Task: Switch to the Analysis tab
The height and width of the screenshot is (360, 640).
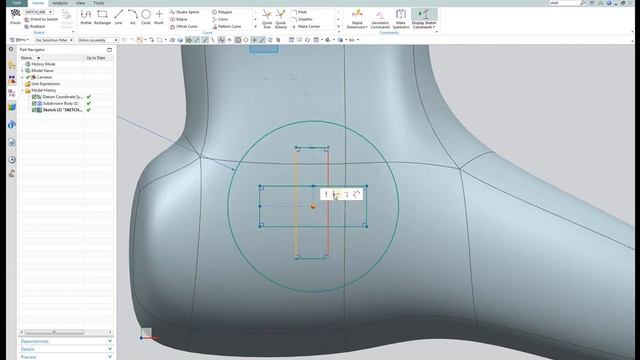Action: 60,3
